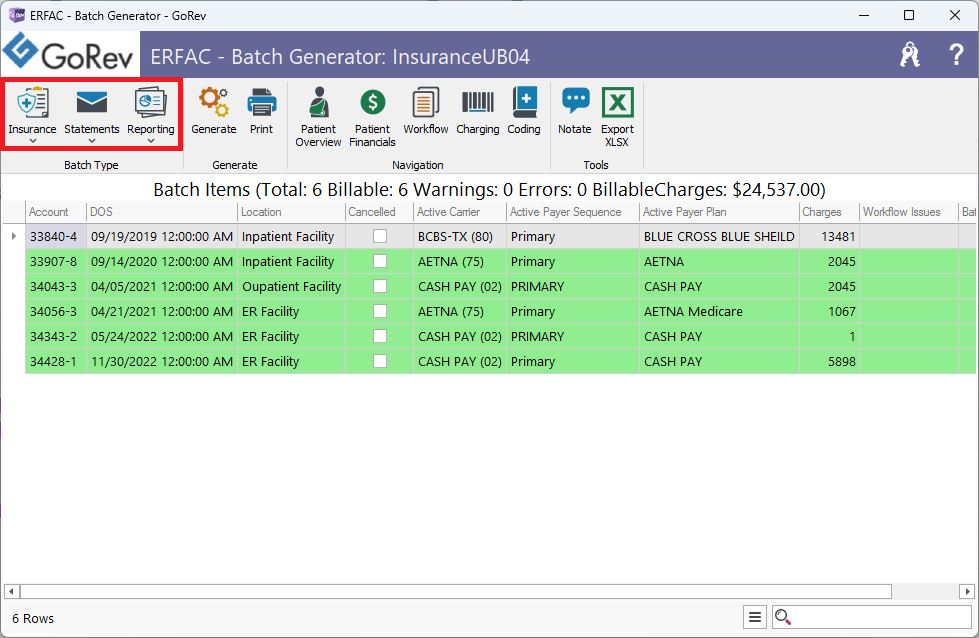Open the Insurance batch type
Viewport: 979px width, 638px height.
(32, 110)
